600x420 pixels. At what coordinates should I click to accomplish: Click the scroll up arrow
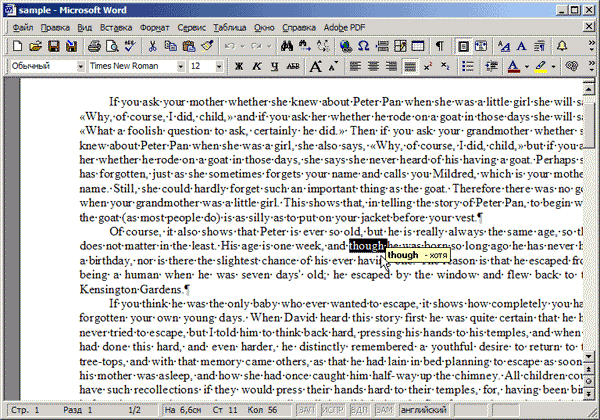pyautogui.click(x=589, y=89)
